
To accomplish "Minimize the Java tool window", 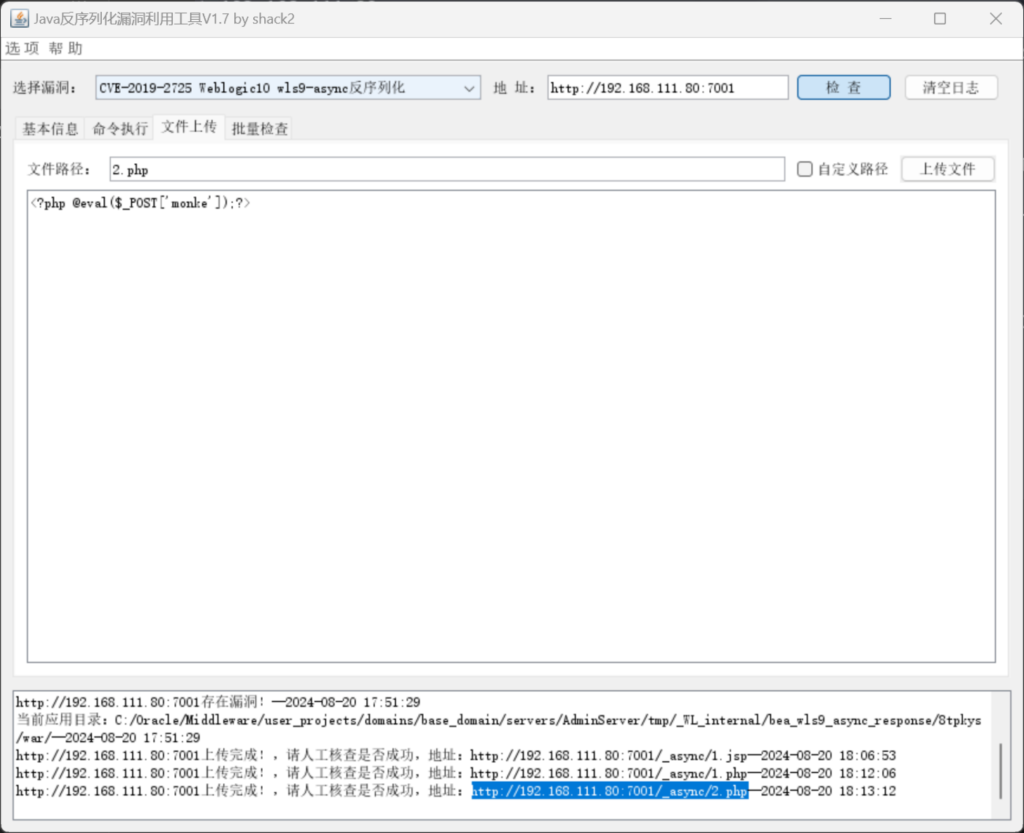I will tap(886, 18).
